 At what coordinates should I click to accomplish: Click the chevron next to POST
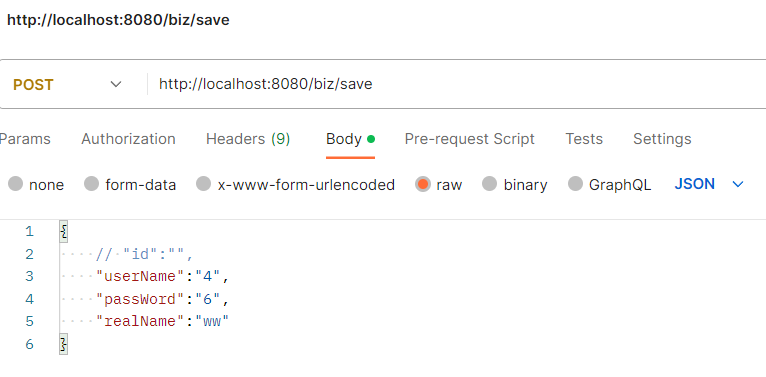tap(116, 84)
